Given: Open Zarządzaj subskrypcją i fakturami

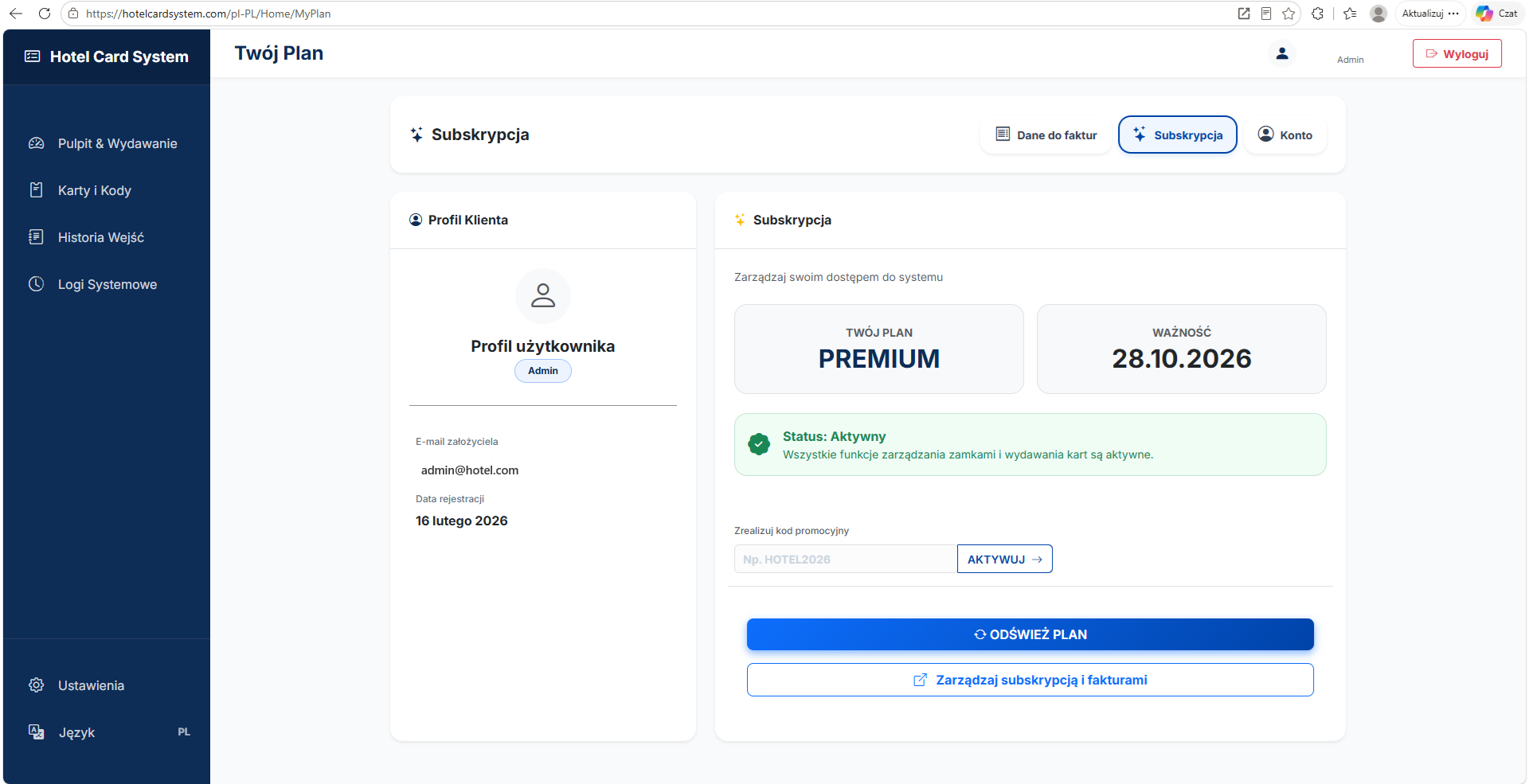Looking at the screenshot, I should coord(1030,680).
